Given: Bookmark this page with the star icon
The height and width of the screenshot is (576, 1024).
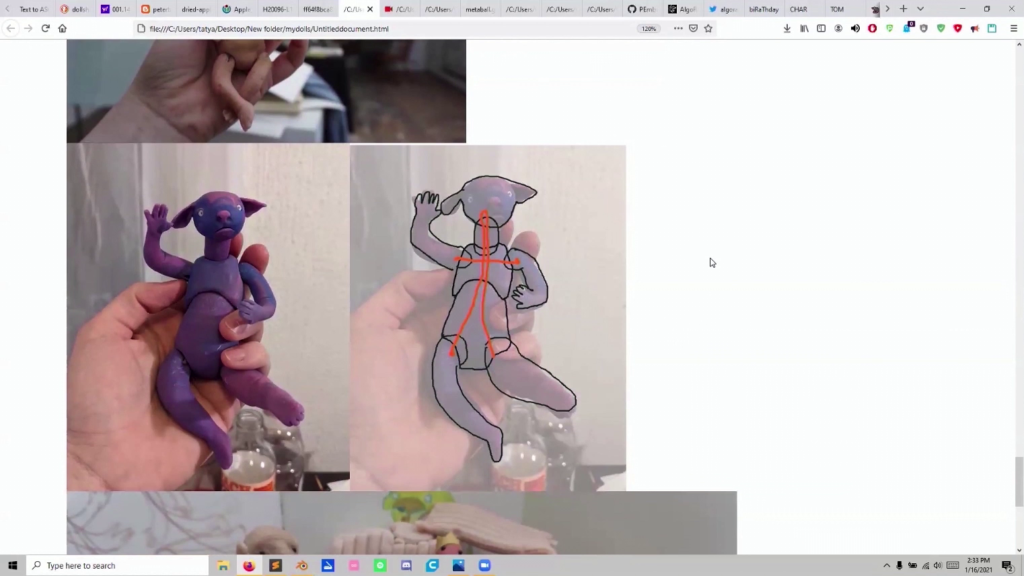Looking at the screenshot, I should click(x=709, y=29).
